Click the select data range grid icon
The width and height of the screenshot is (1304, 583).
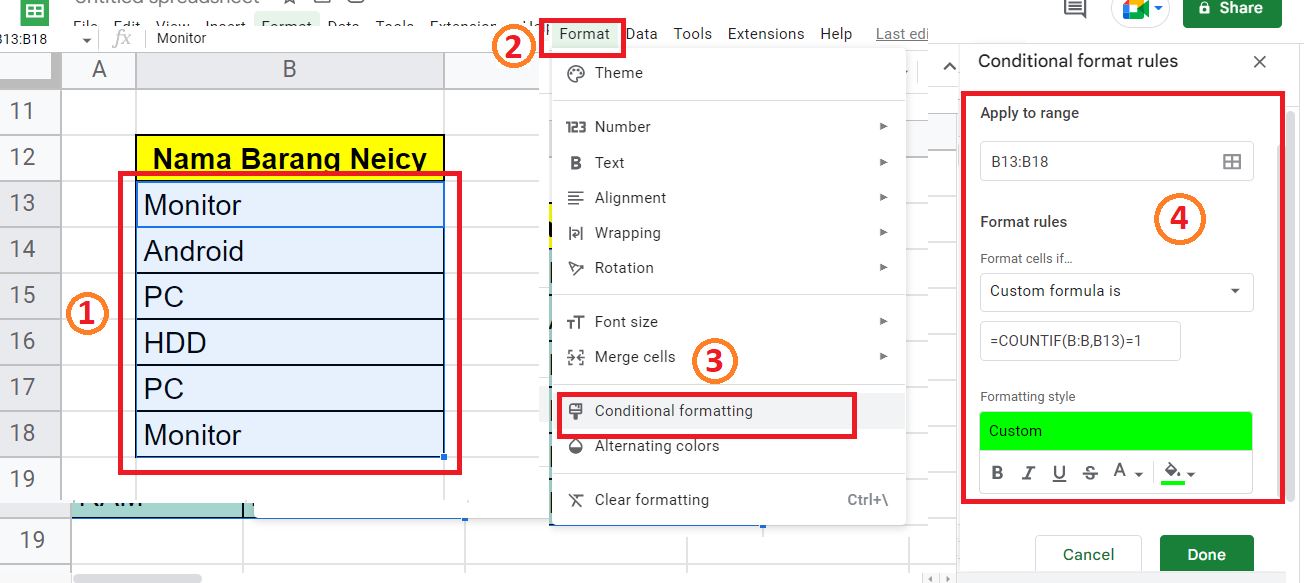pyautogui.click(x=1232, y=161)
